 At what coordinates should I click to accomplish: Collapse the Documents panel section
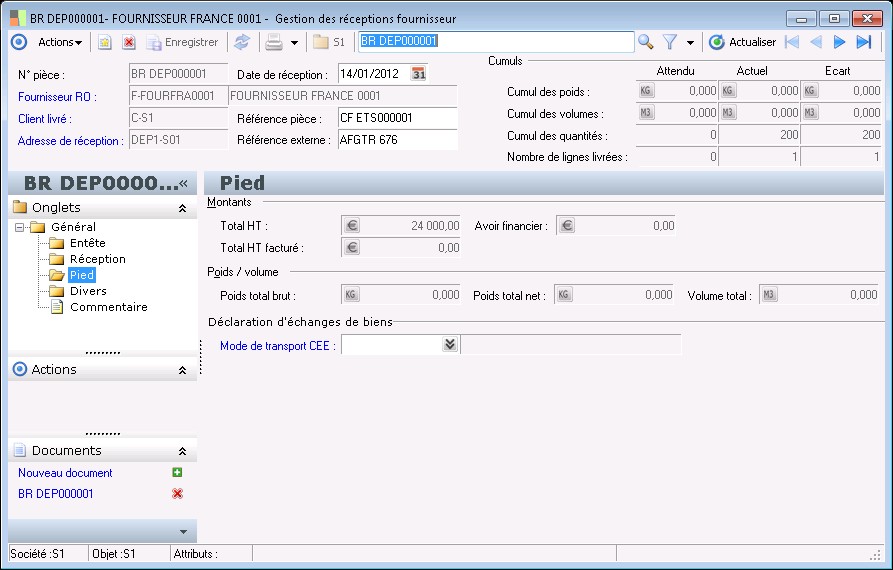point(182,452)
